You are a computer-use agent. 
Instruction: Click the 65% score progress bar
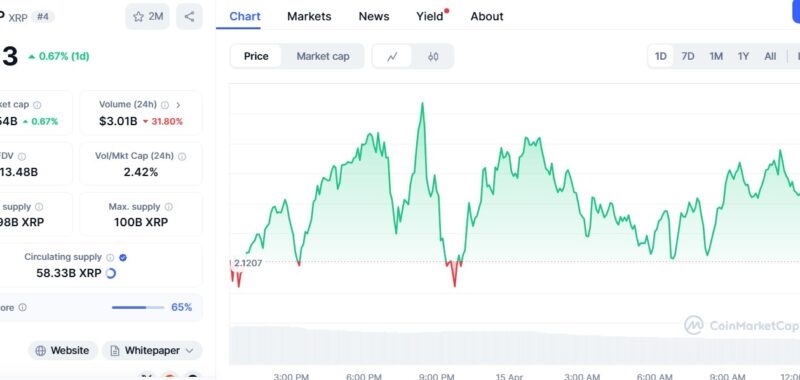pyautogui.click(x=138, y=308)
